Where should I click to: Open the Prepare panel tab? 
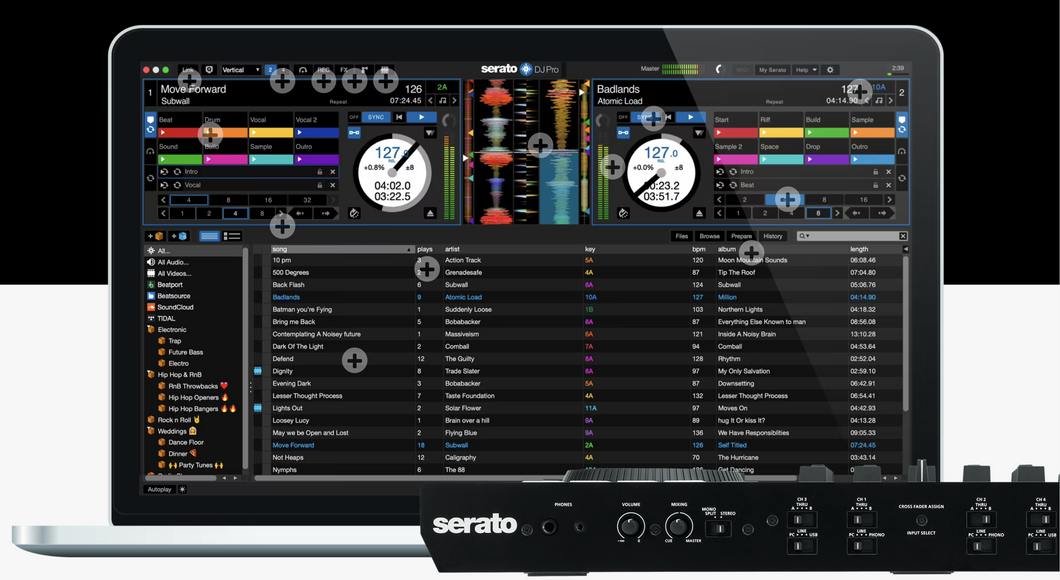pyautogui.click(x=741, y=236)
